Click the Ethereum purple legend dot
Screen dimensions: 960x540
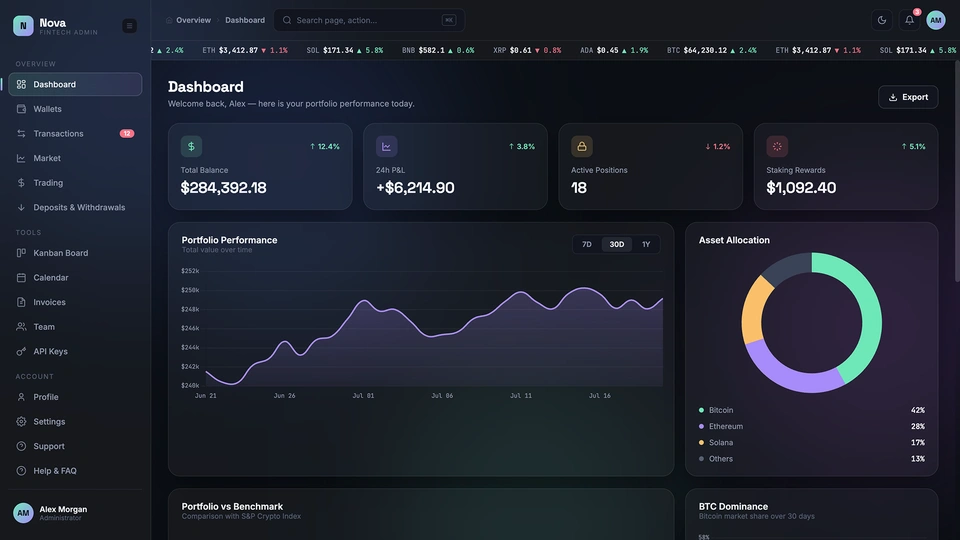[x=701, y=426]
